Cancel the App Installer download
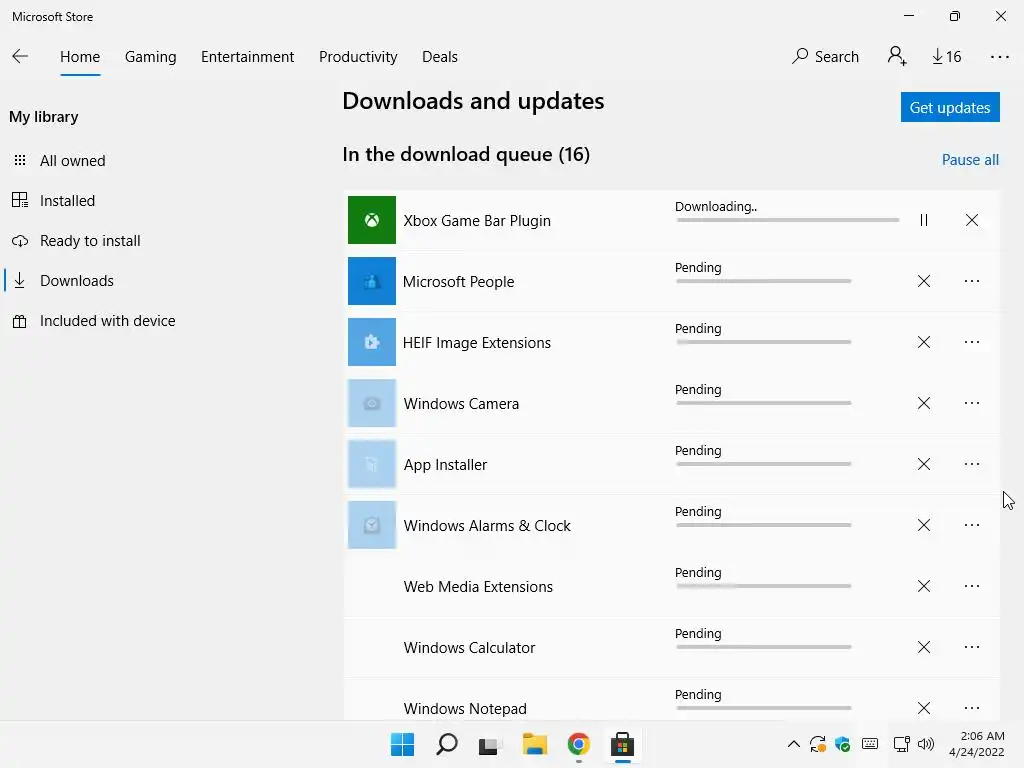 tap(923, 464)
